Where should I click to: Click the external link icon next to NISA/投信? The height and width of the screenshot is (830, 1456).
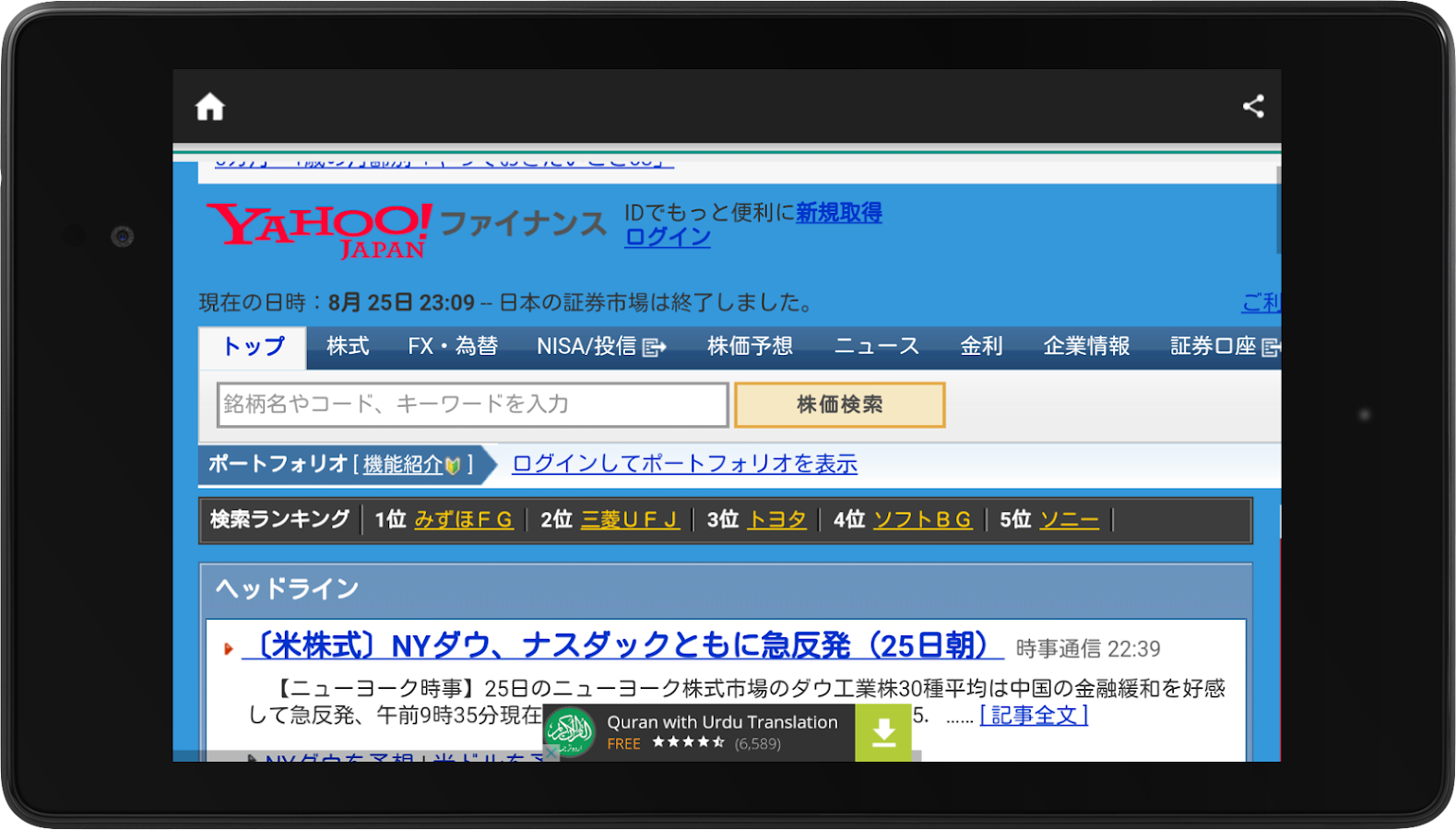[x=654, y=348]
